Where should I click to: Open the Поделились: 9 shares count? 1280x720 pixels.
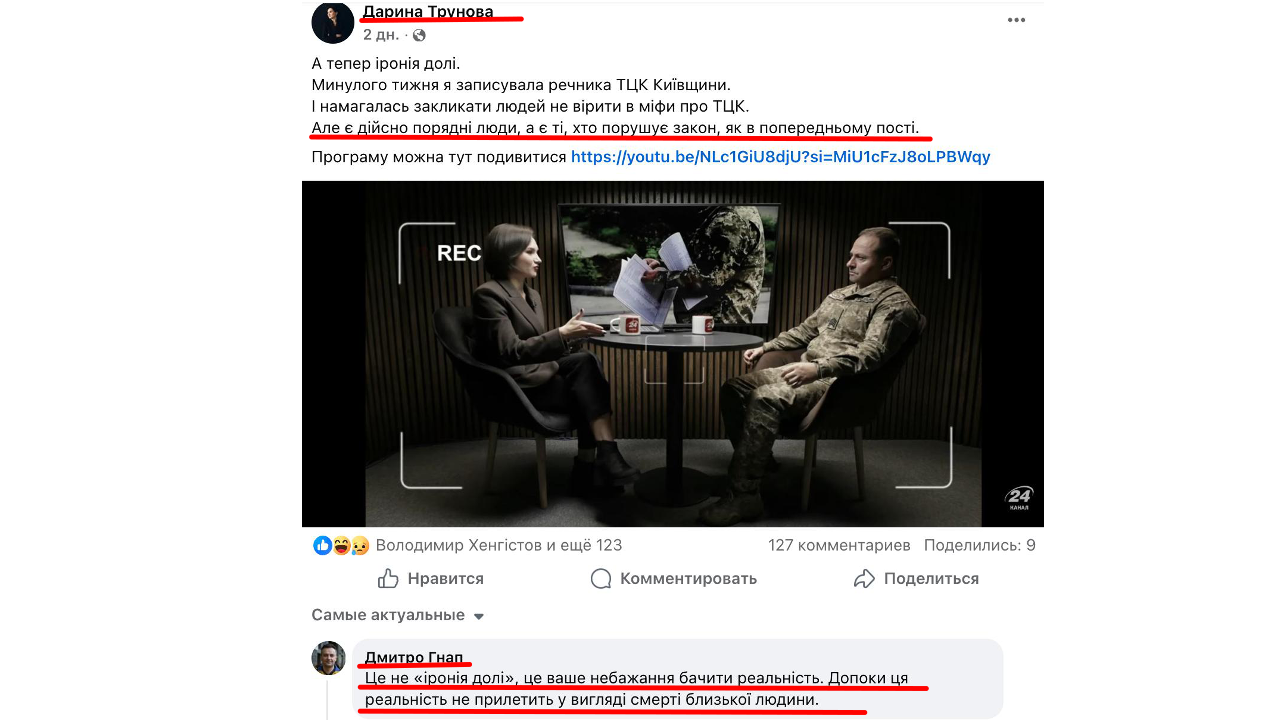980,545
